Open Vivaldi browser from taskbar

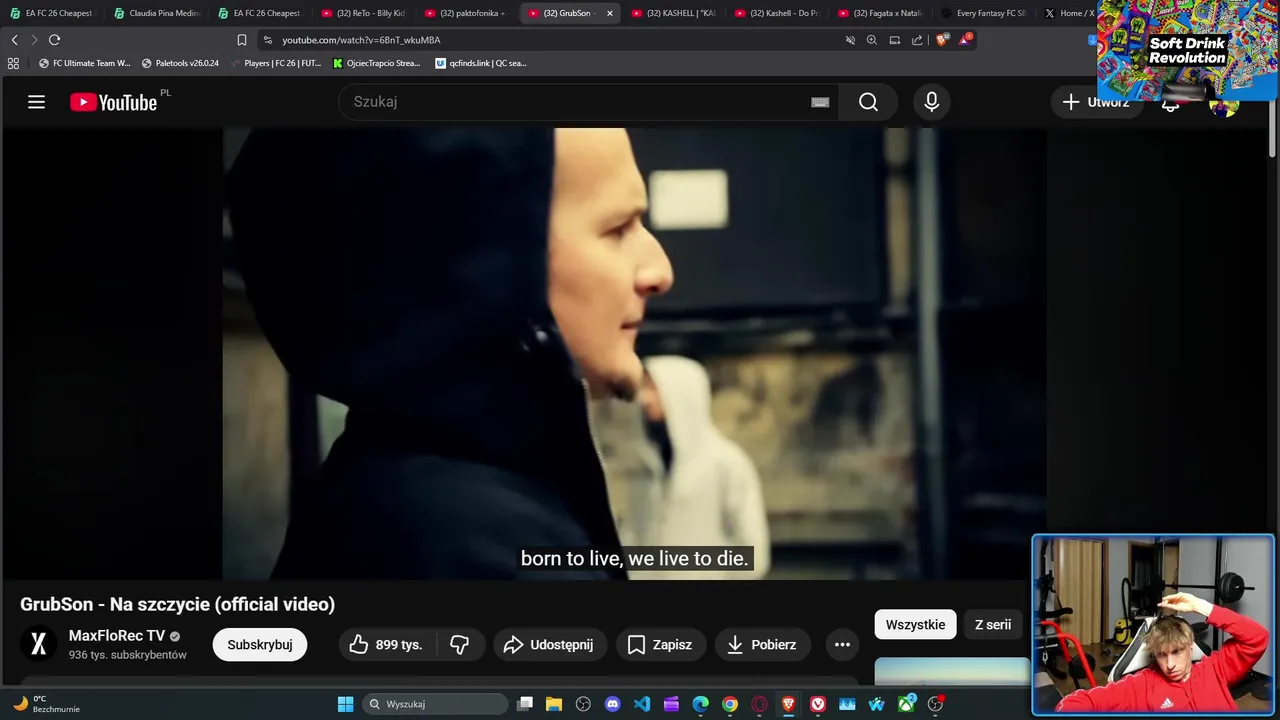point(818,704)
